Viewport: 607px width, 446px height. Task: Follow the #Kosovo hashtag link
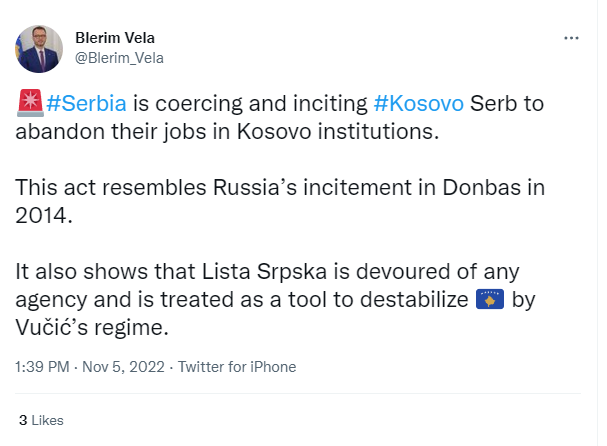coord(417,103)
